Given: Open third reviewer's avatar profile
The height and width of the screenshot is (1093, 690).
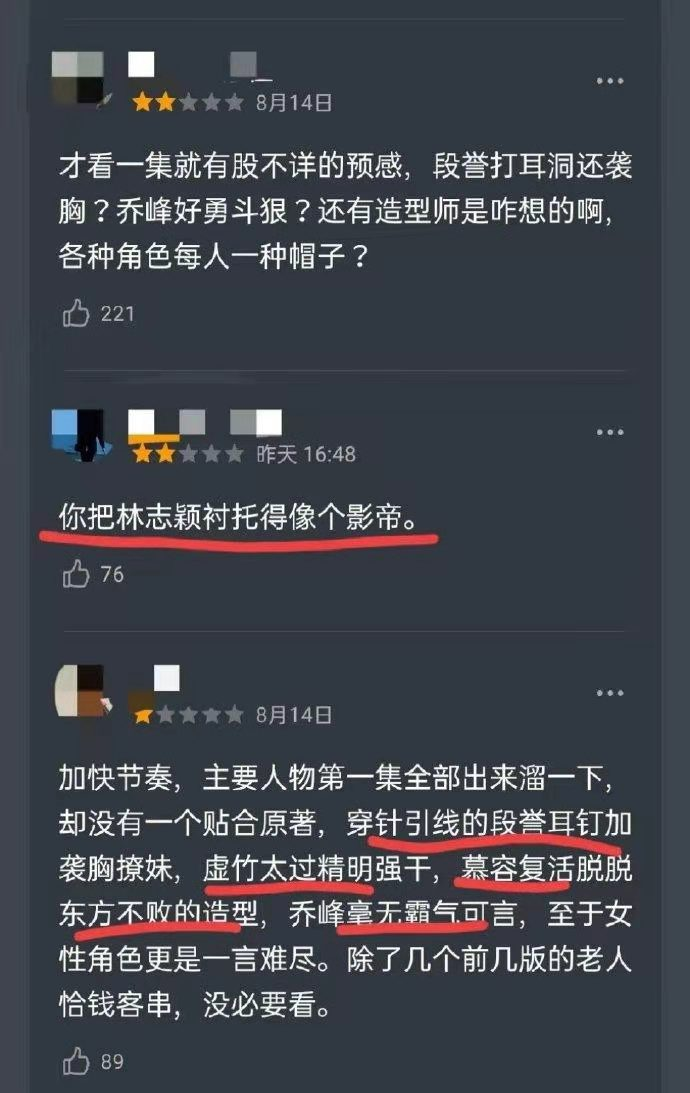Looking at the screenshot, I should point(81,690).
